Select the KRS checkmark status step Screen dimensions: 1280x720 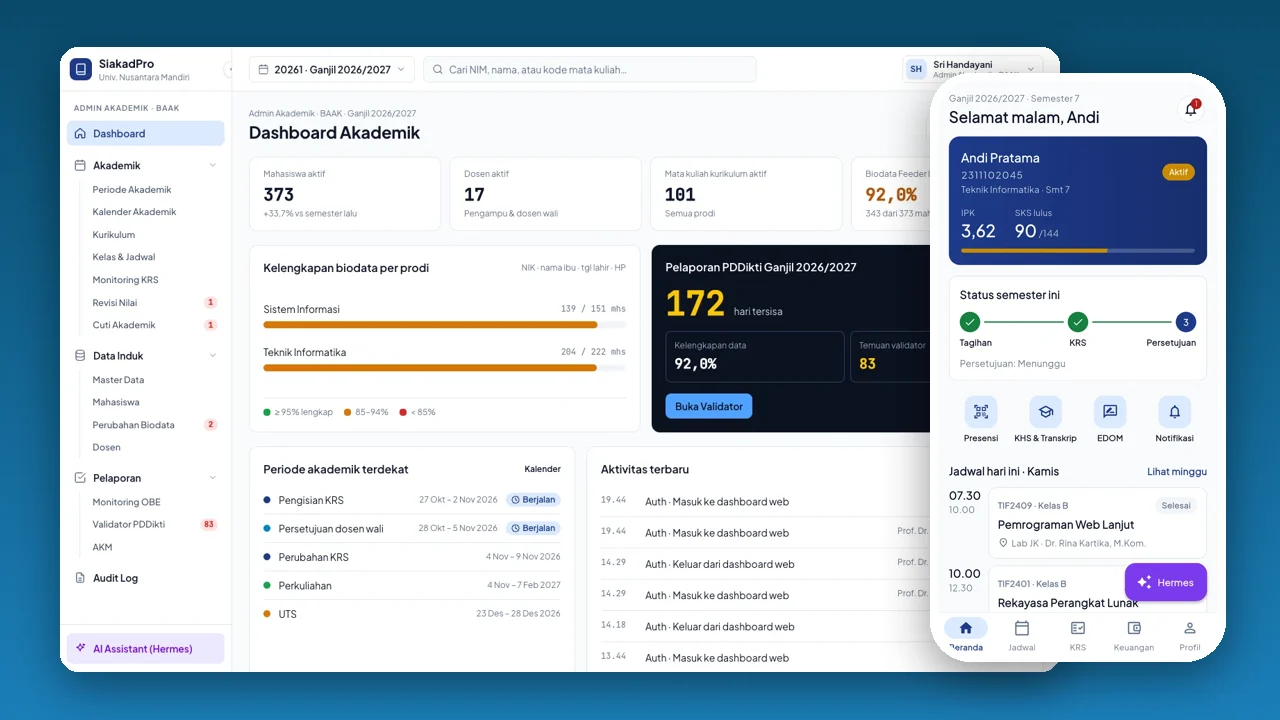coord(1077,322)
